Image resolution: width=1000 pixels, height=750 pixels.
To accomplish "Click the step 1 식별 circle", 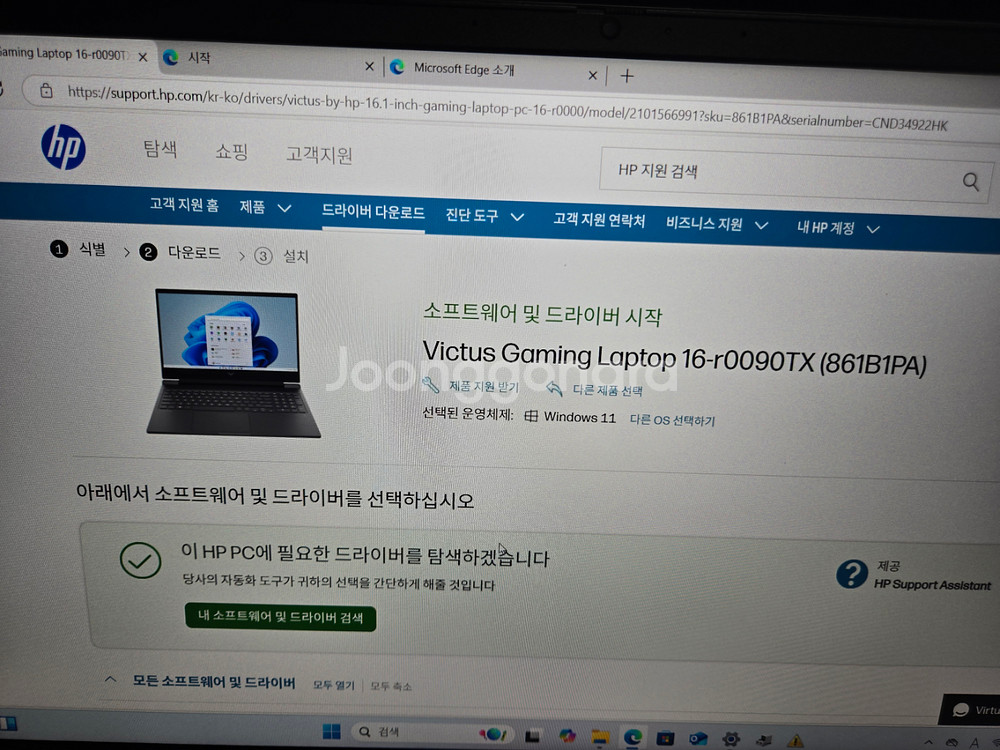I will [x=59, y=249].
